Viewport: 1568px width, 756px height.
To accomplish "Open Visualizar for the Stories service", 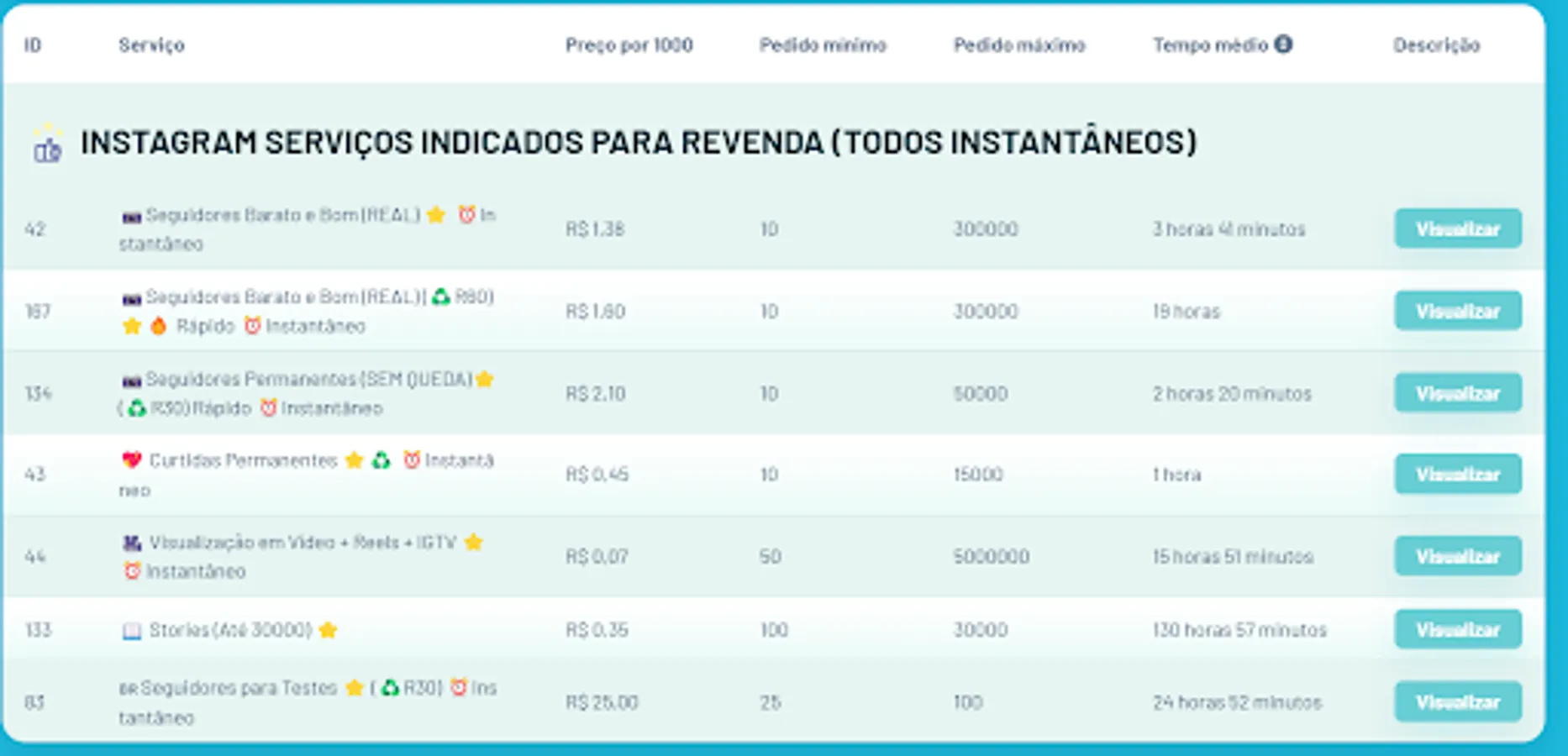I will click(1458, 629).
